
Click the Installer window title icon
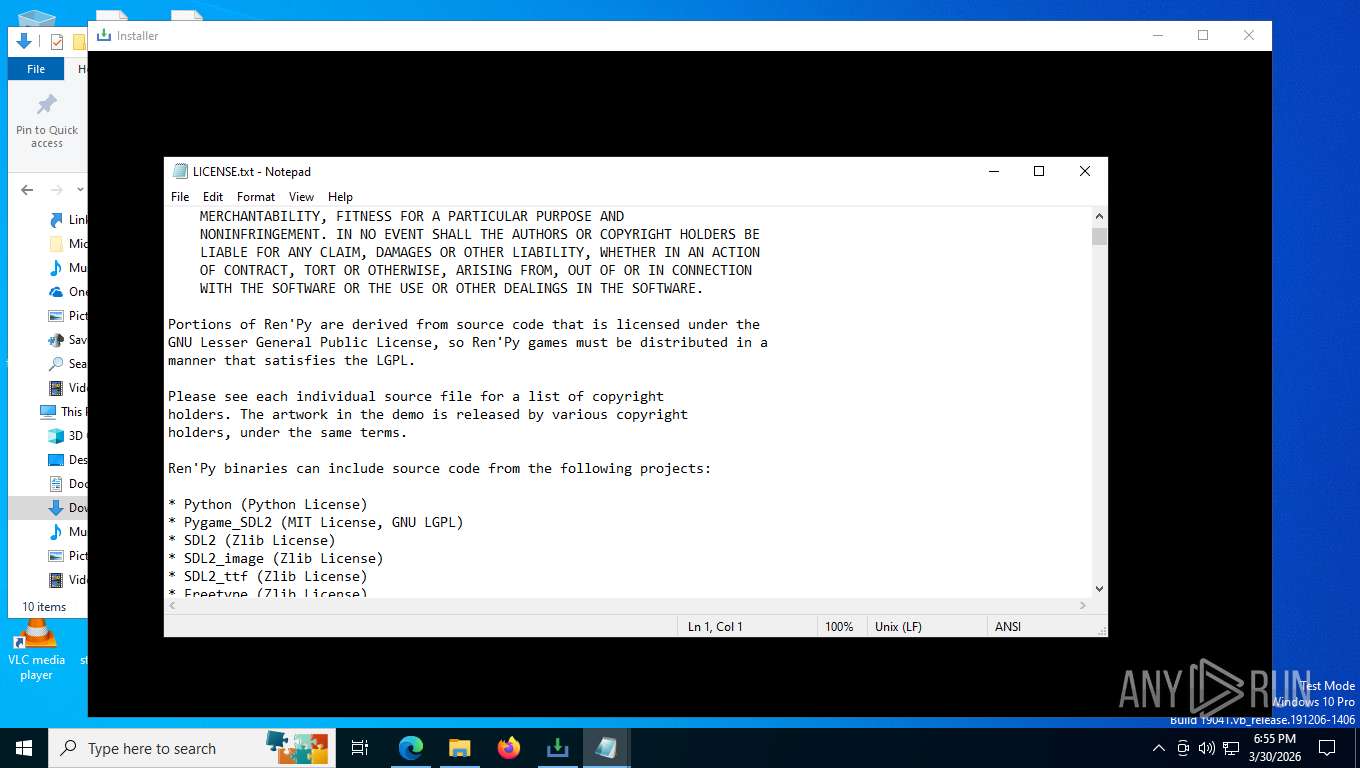pyautogui.click(x=103, y=36)
